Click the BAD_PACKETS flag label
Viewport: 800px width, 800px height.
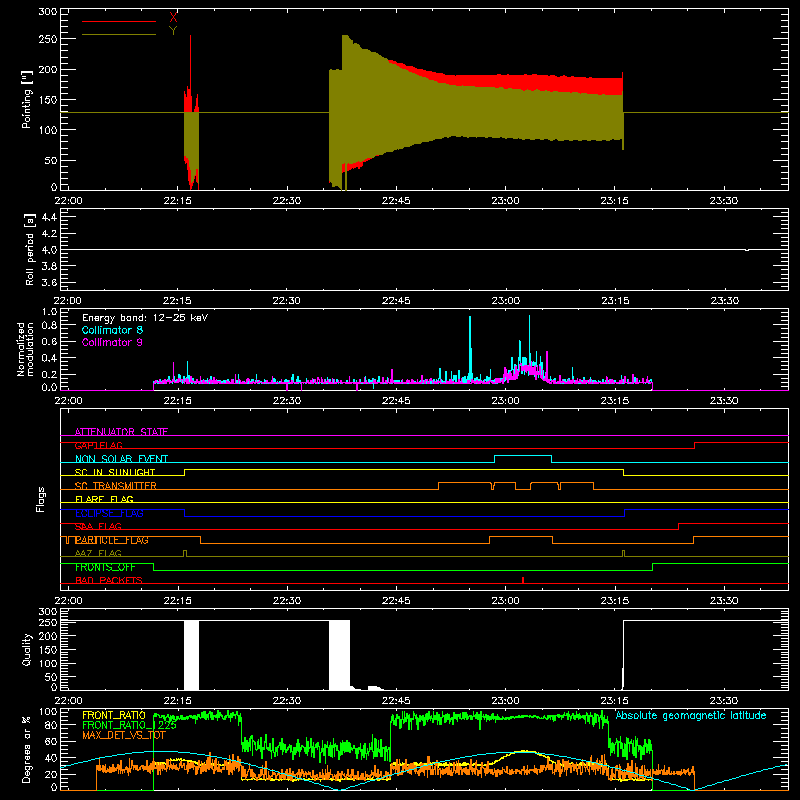(x=109, y=580)
